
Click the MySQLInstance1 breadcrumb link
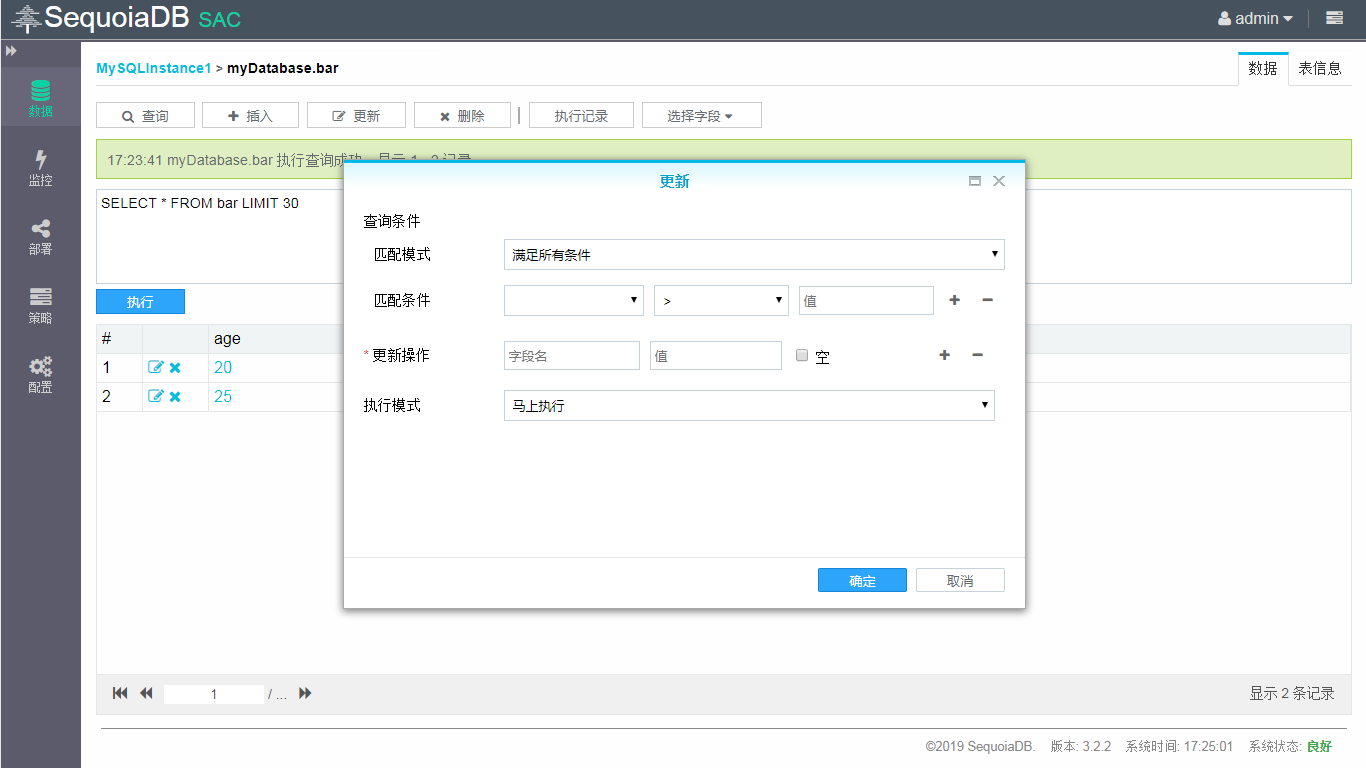click(153, 68)
